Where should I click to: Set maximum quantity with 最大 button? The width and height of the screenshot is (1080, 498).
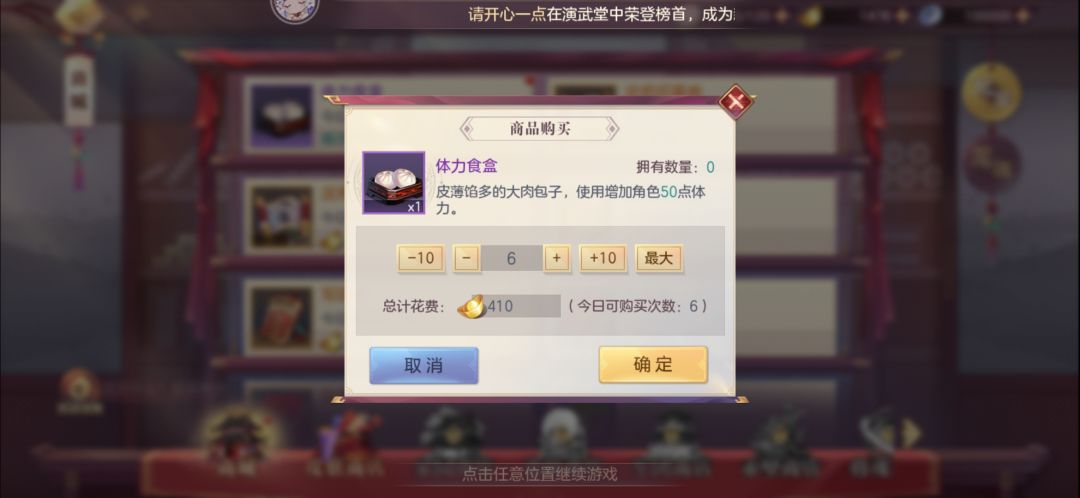658,258
